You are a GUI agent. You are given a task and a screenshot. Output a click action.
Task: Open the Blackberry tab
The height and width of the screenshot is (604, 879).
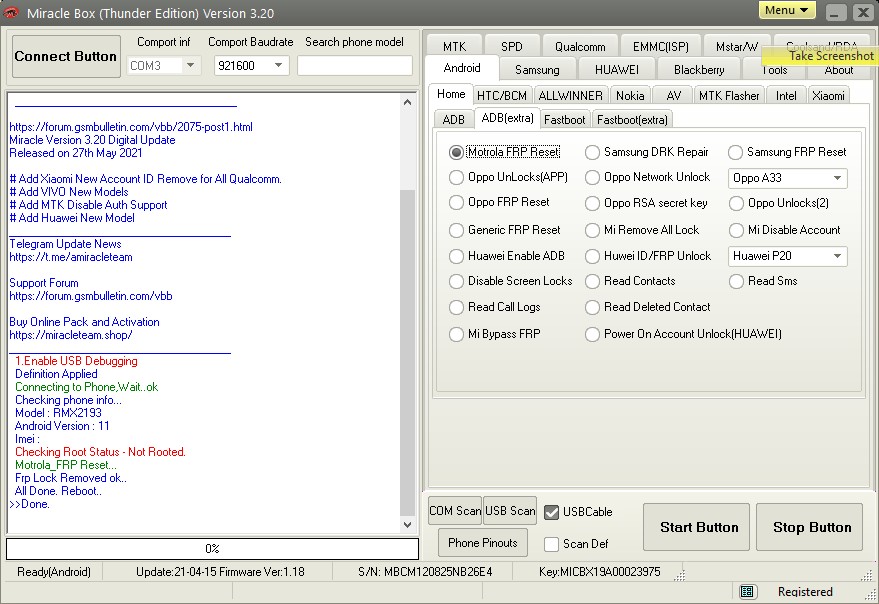pos(699,70)
